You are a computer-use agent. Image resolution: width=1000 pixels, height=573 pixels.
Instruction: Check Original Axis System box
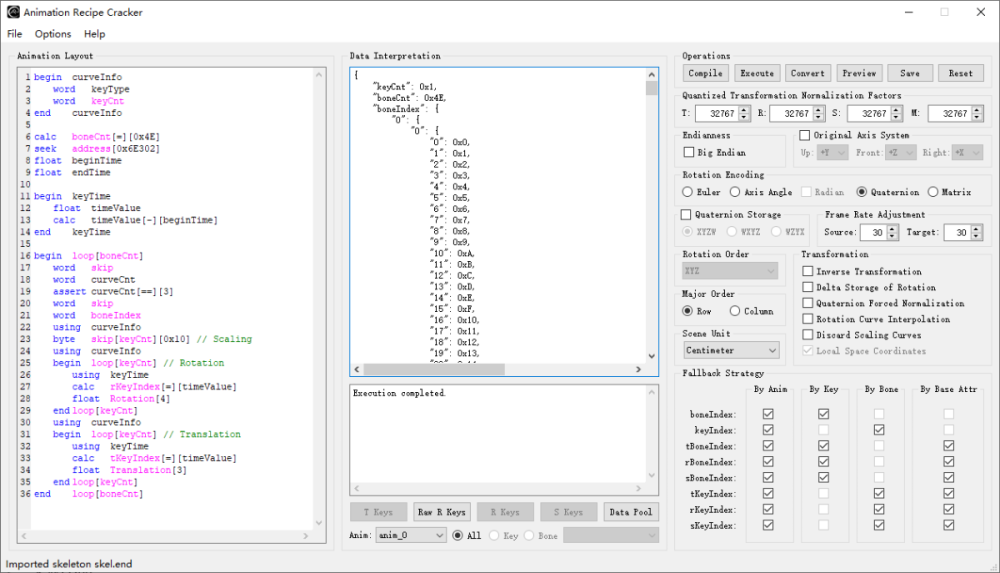click(805, 135)
